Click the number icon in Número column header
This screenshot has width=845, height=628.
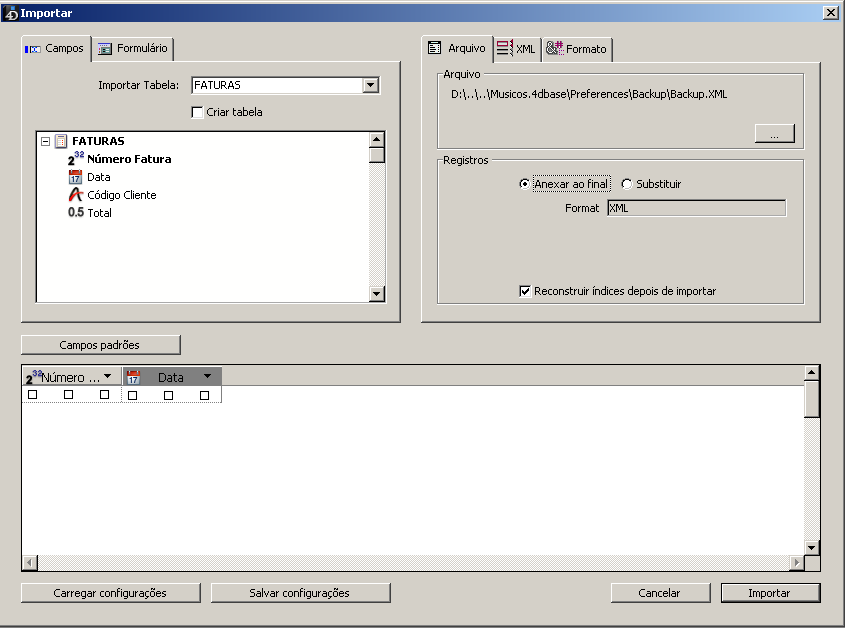coord(34,377)
